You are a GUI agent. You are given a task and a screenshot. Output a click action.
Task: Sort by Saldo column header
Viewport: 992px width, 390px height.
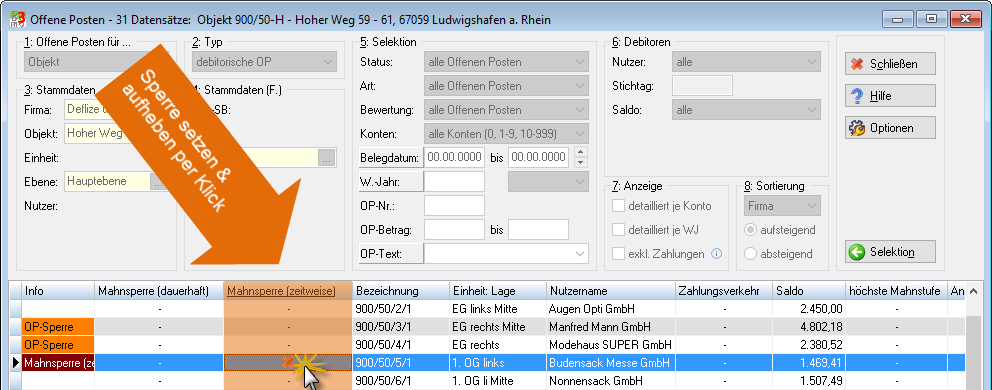[809, 291]
